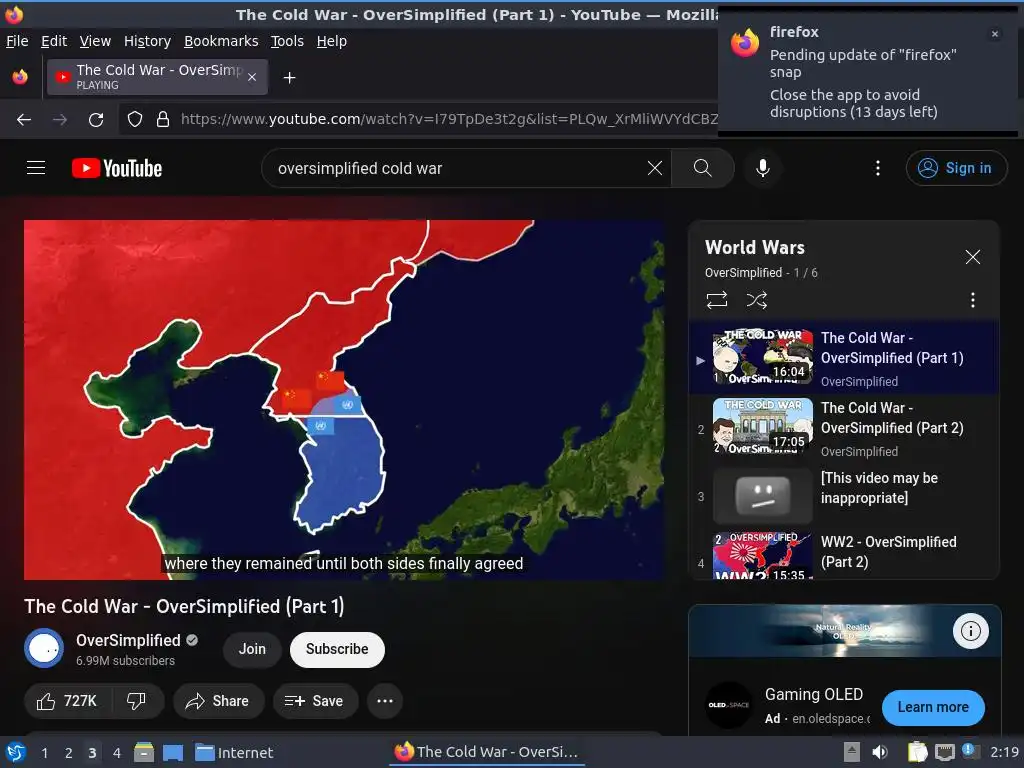Image resolution: width=1024 pixels, height=768 pixels.
Task: Open Firefox View icon in tab bar
Action: (x=20, y=77)
